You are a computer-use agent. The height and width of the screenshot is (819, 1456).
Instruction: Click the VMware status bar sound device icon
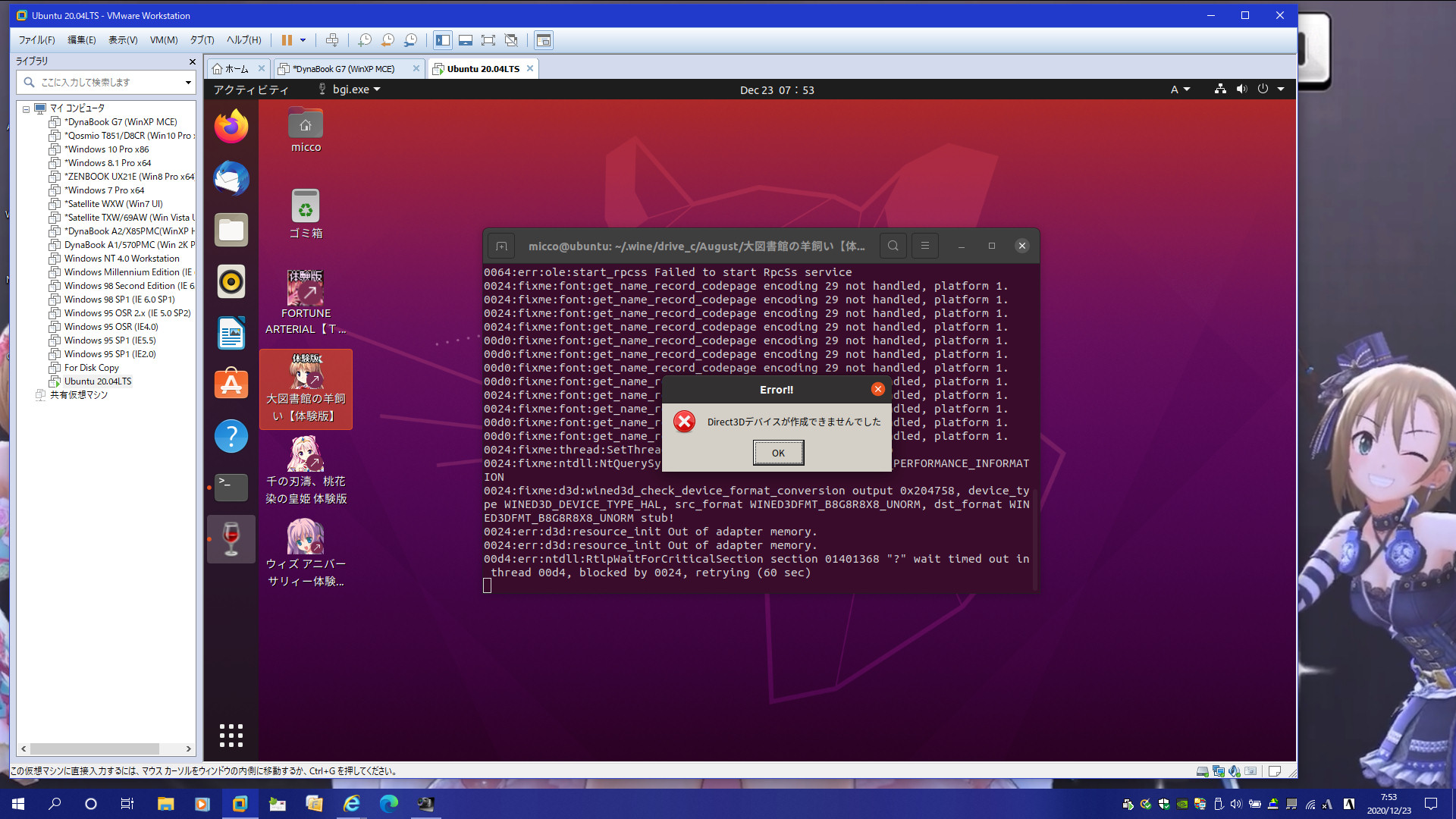click(1235, 771)
